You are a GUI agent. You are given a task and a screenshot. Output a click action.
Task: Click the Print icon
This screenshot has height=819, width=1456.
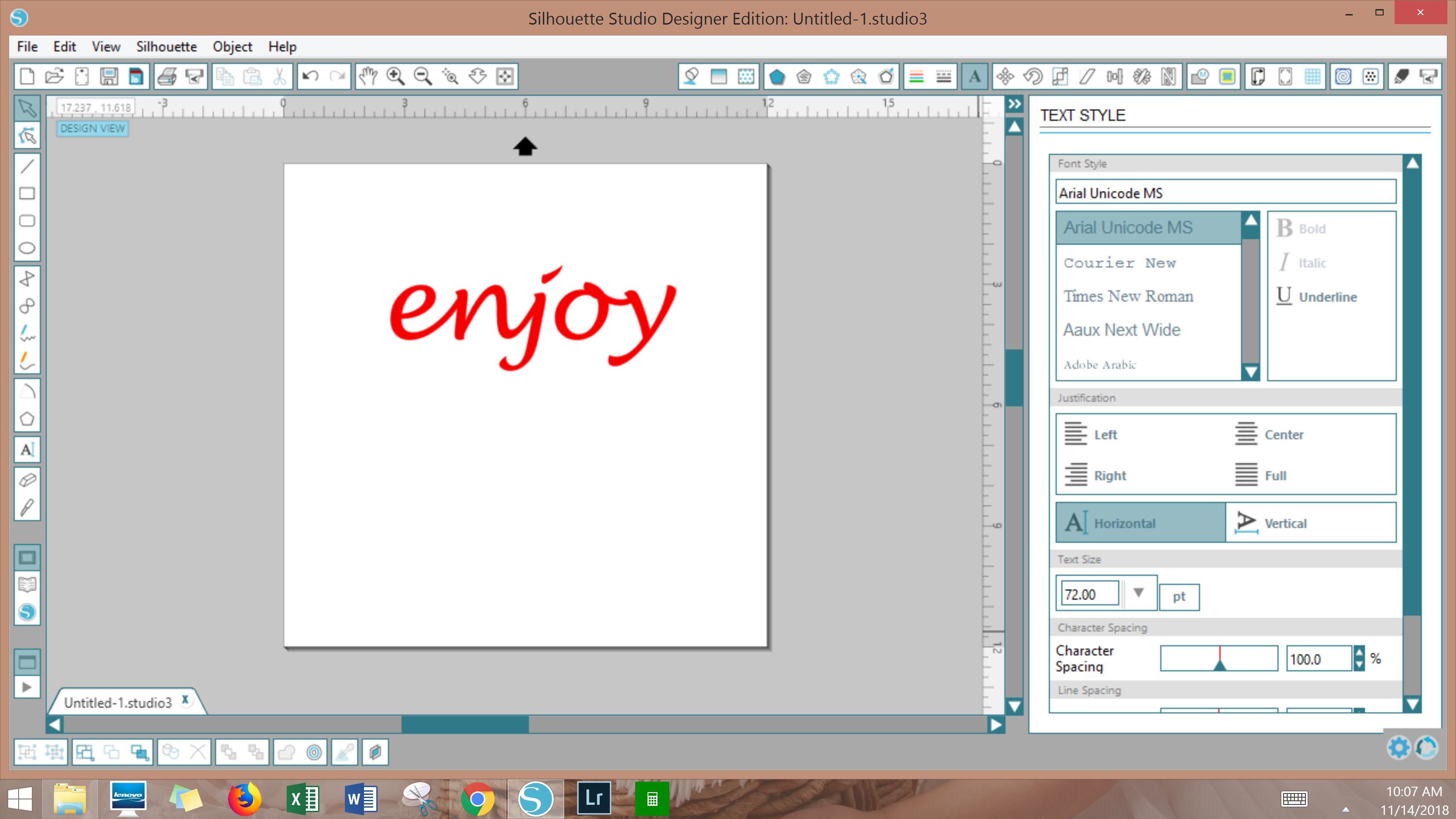[167, 76]
